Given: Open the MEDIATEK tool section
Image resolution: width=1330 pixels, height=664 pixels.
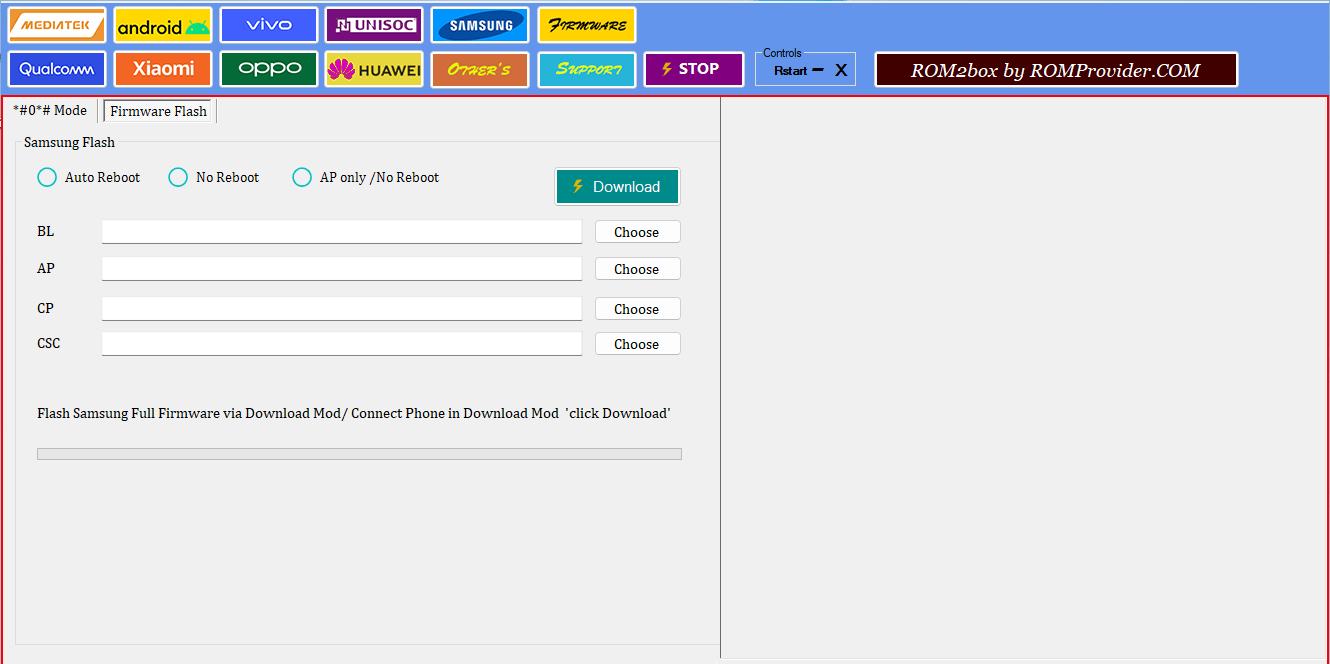Looking at the screenshot, I should pyautogui.click(x=56, y=24).
